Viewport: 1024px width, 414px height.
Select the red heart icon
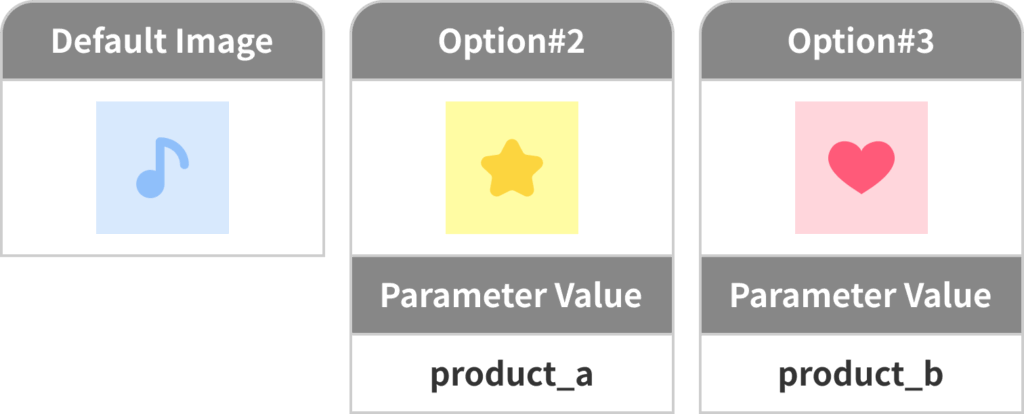(861, 167)
